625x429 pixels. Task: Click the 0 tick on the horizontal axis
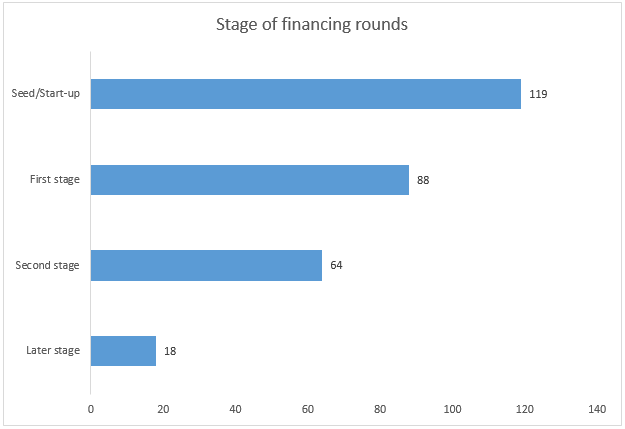91,409
